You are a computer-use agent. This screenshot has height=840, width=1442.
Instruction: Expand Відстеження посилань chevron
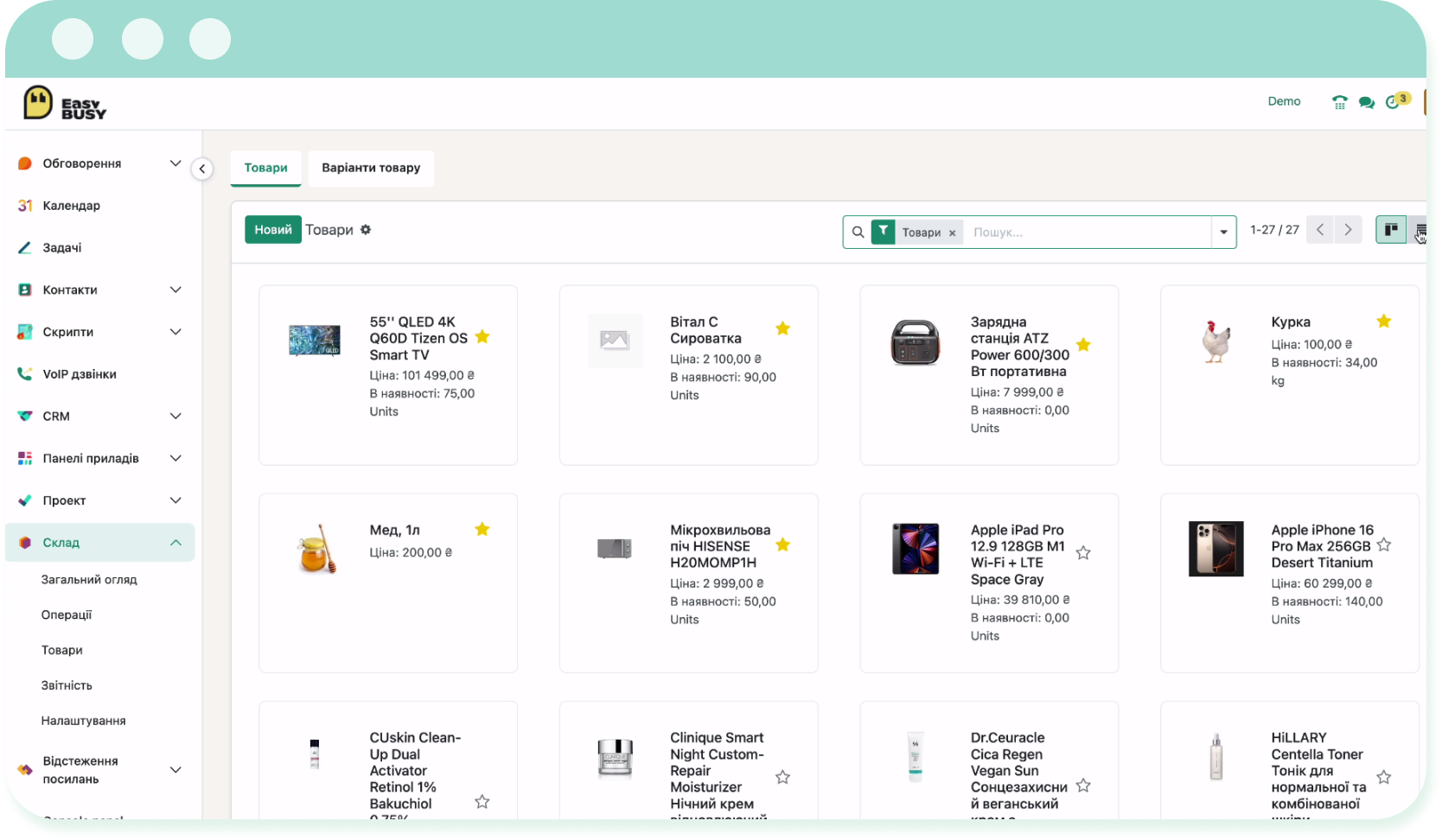point(175,770)
